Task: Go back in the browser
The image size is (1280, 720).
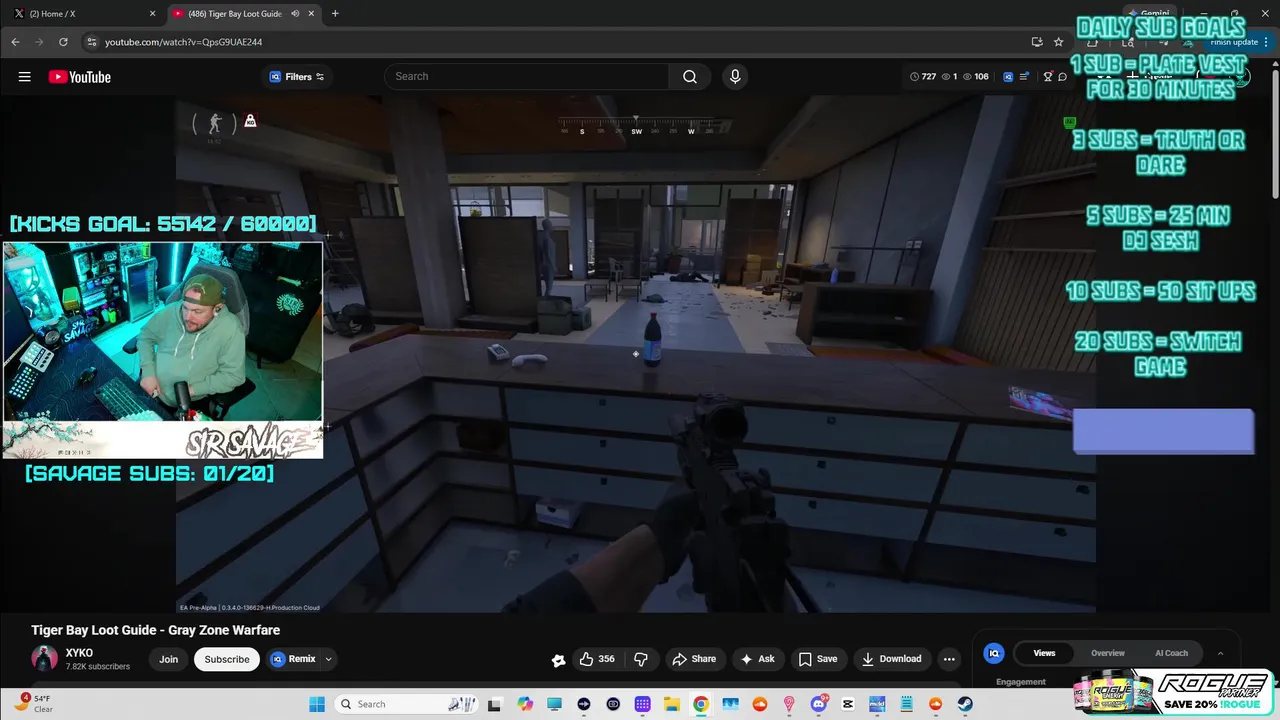Action: (15, 42)
